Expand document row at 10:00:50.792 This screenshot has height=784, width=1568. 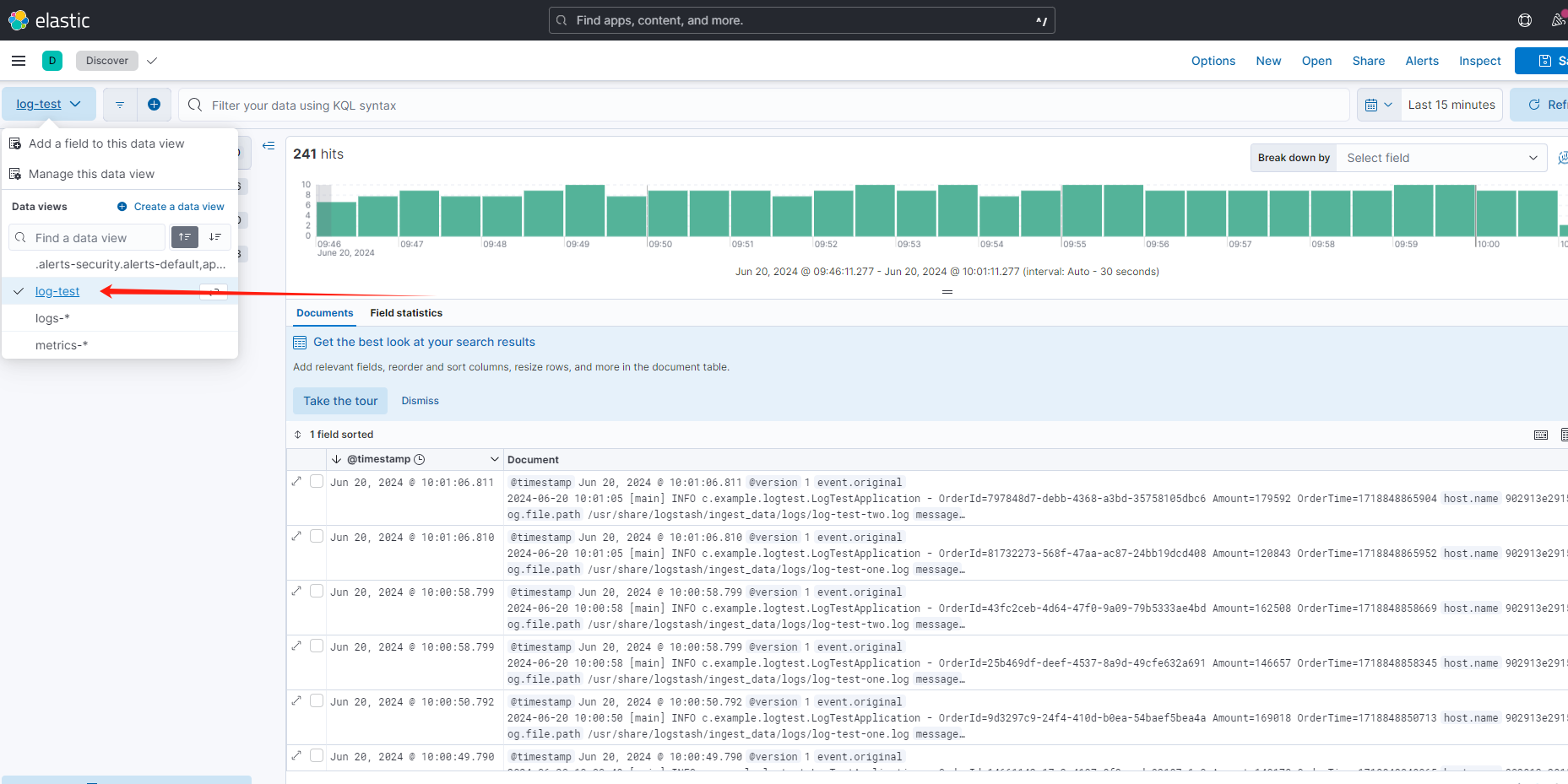[296, 701]
